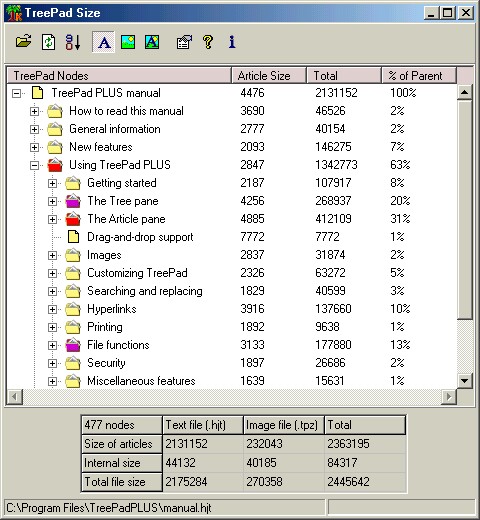Click the yellow folder icon of Security
The width and height of the screenshot is (480, 520).
point(73,363)
